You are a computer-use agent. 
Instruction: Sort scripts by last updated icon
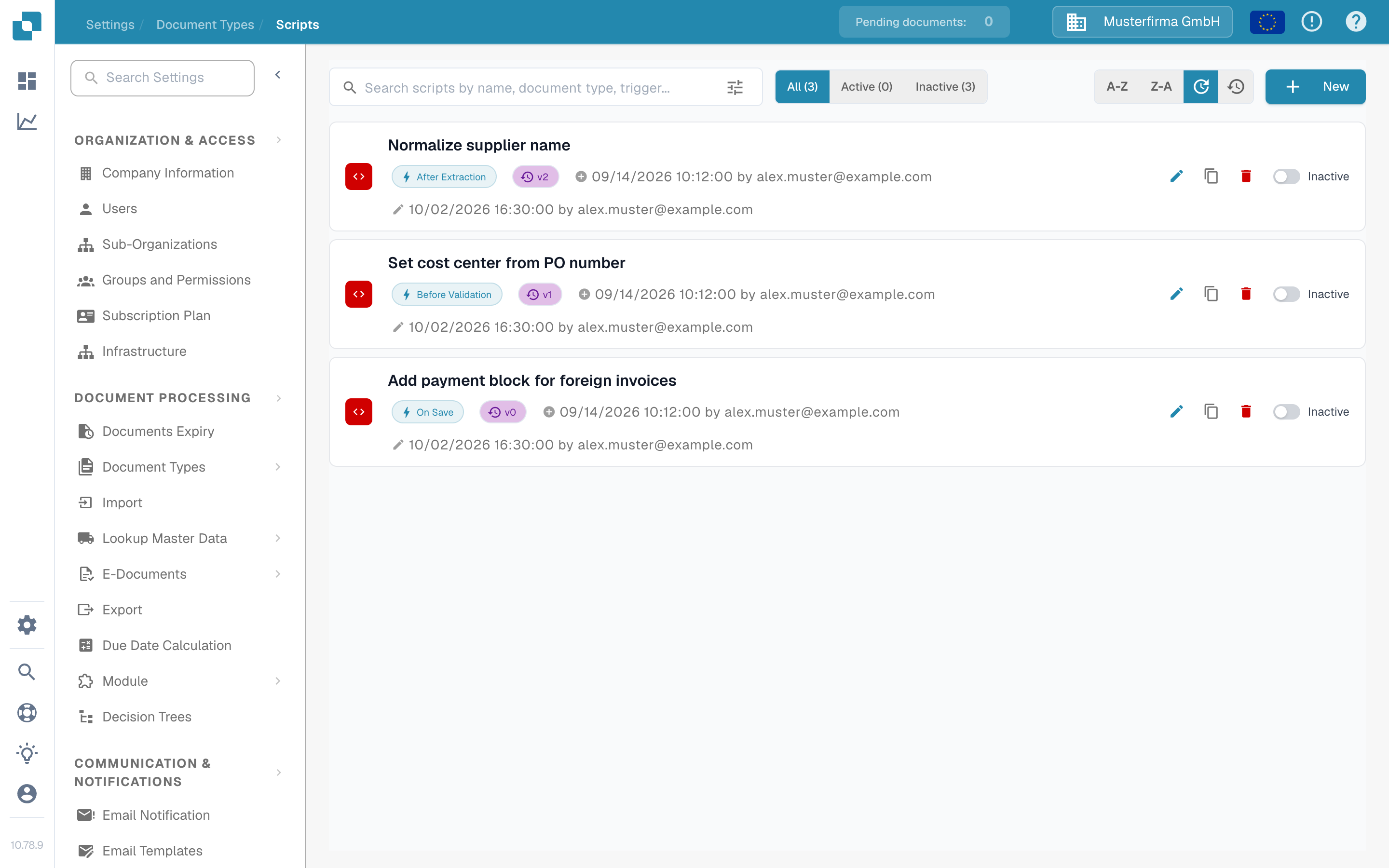[x=1201, y=87]
